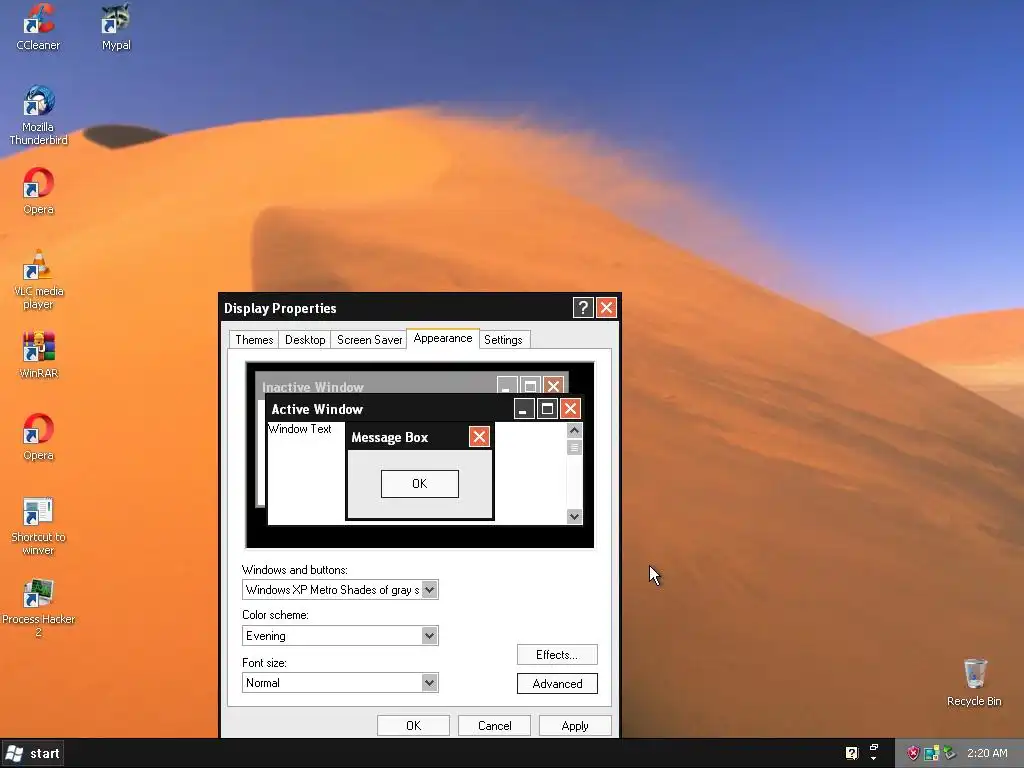This screenshot has height=768, width=1024.
Task: Select the Appearance tab
Action: [x=443, y=338]
